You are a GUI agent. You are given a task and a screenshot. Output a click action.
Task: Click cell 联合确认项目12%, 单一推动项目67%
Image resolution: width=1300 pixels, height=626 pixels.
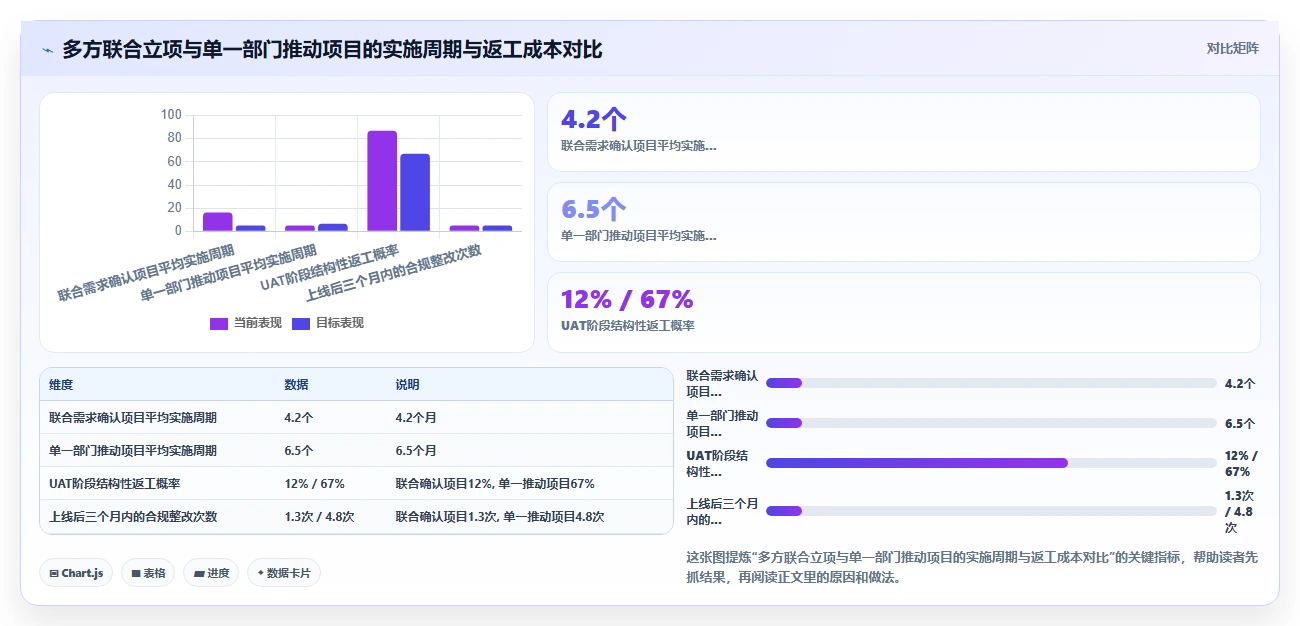pos(495,484)
